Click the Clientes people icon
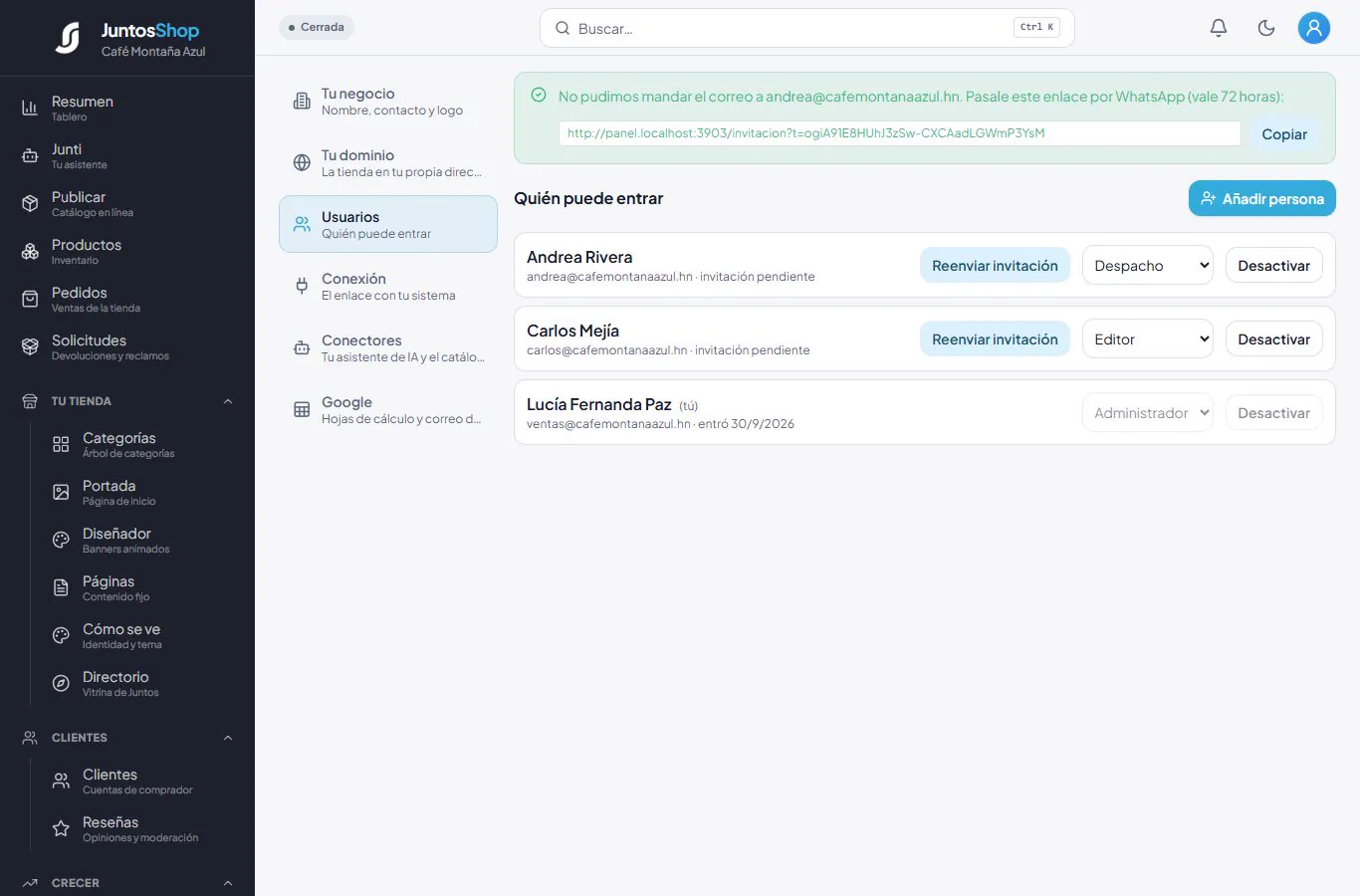 [61, 781]
